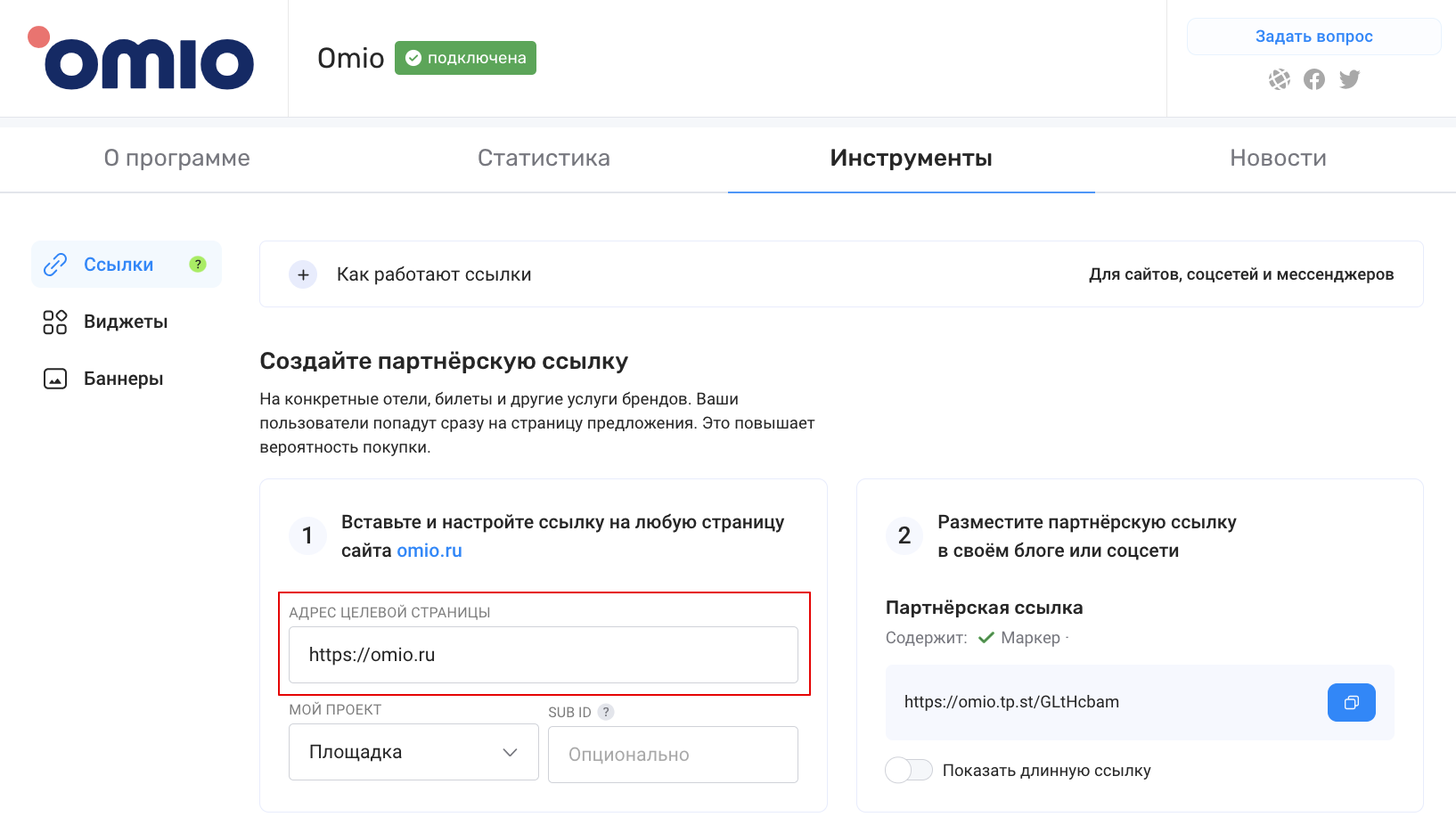Toggle Показать длинную ссылку switch
This screenshot has height=825, width=1456.
[909, 770]
